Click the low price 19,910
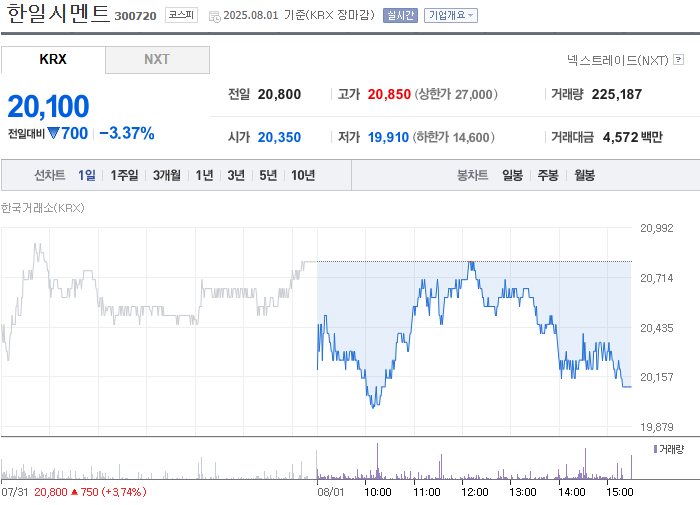Screen dimensions: 700x505 point(388,137)
